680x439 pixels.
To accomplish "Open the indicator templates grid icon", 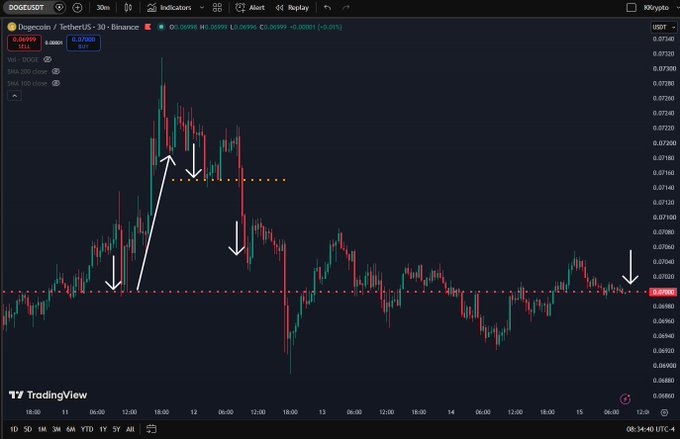I will point(217,7).
